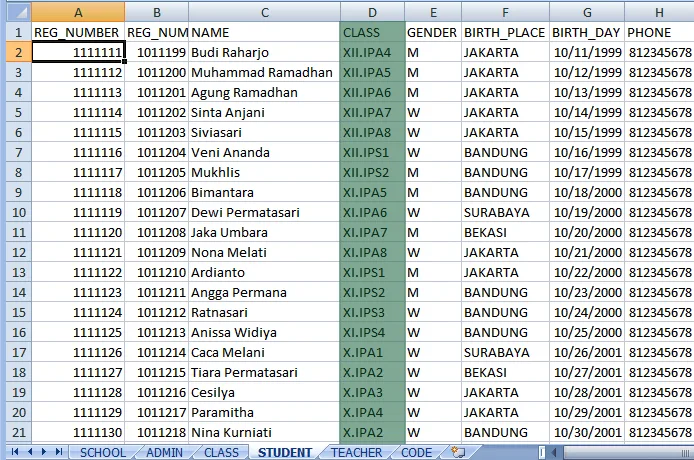Select the Veni Ananda cell
This screenshot has height=460, width=694.
click(x=265, y=152)
